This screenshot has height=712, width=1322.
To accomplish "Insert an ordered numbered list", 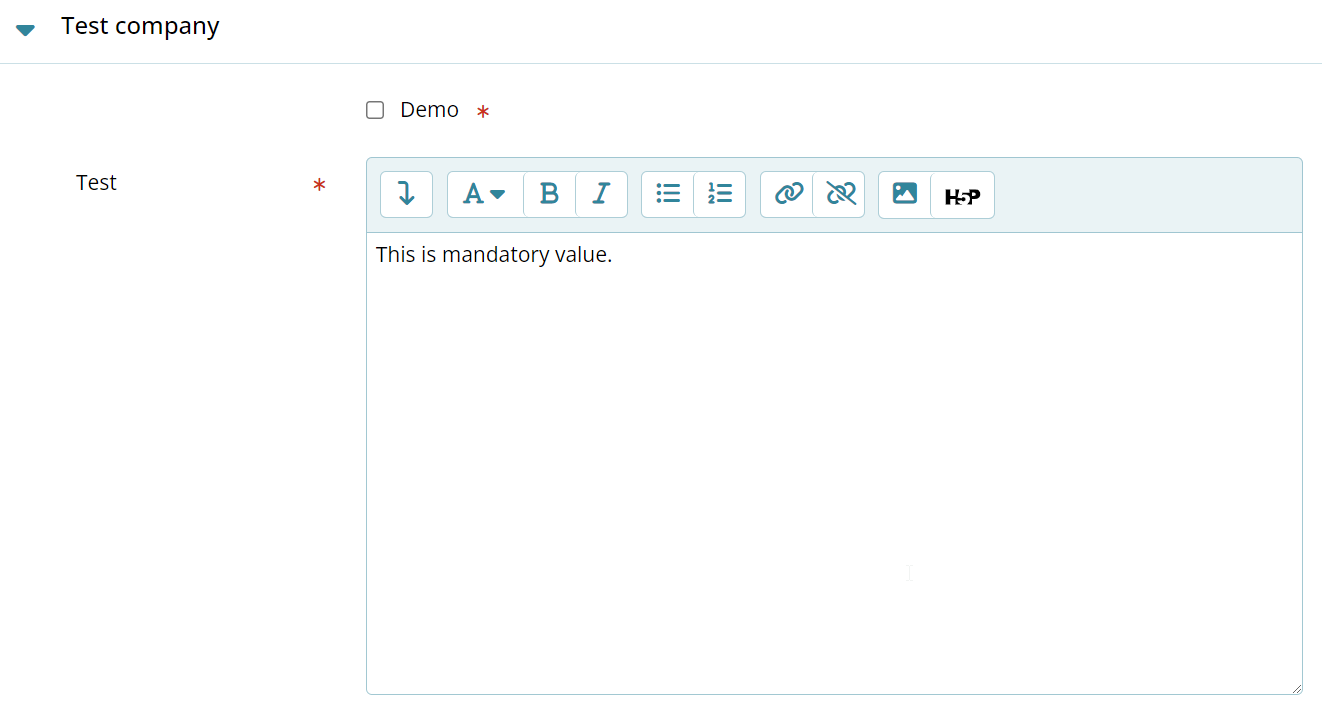I will (x=720, y=194).
